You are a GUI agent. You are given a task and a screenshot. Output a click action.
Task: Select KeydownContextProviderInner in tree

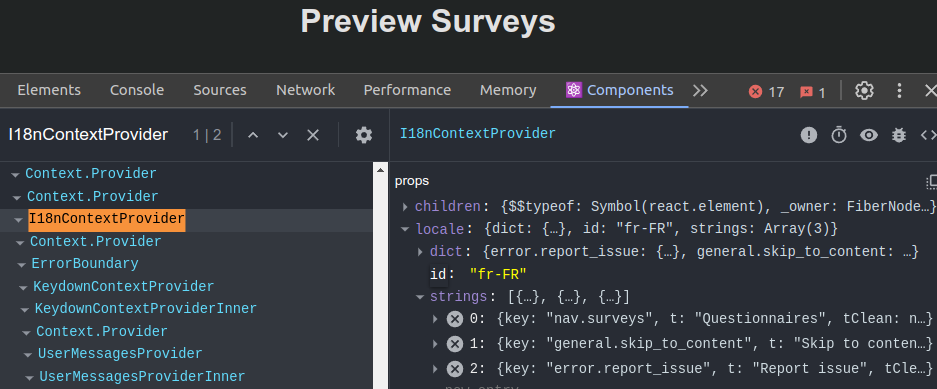[x=146, y=309]
